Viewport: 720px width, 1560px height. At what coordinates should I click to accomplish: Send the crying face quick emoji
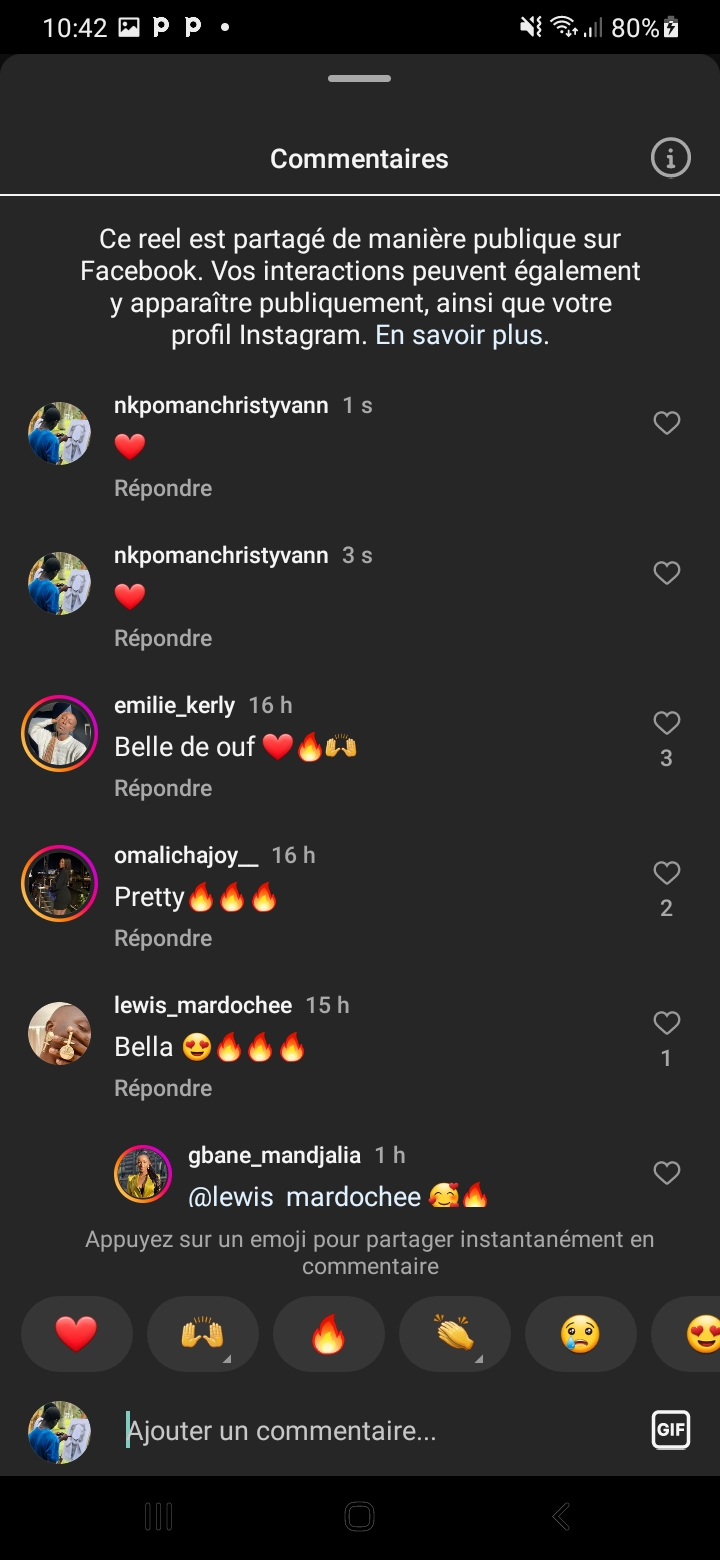[x=580, y=1333]
